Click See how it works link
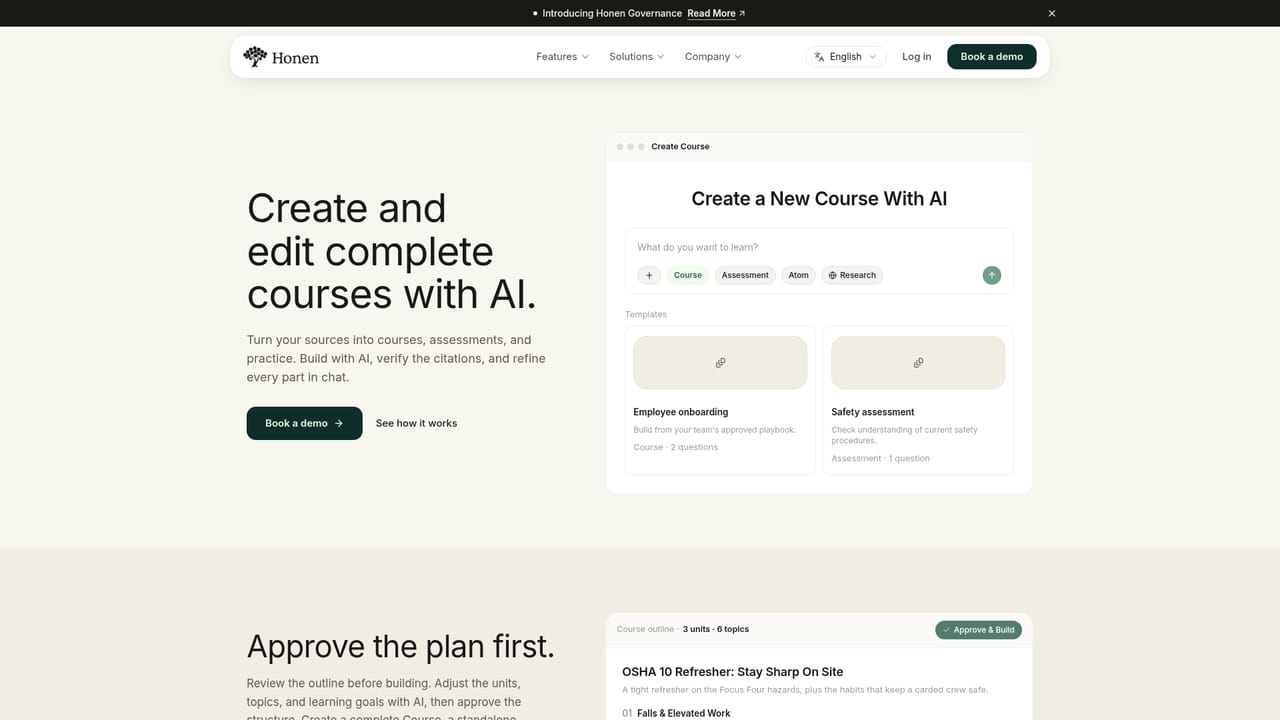This screenshot has height=720, width=1280. (416, 423)
